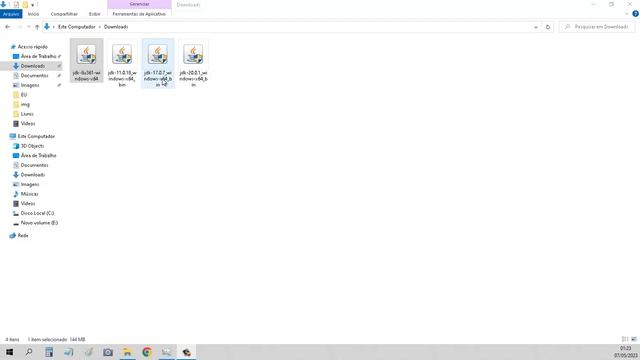Select the Ferramentas de Aplicativo tab

[139, 14]
